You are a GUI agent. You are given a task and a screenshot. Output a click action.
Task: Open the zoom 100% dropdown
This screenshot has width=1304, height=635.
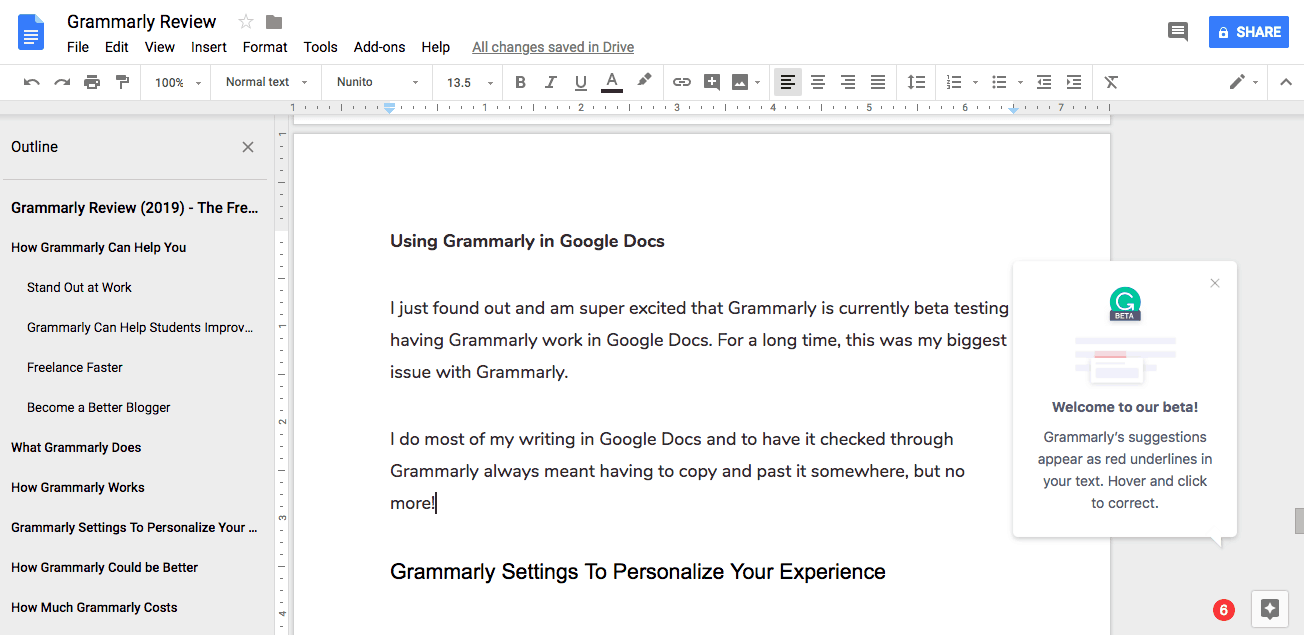[178, 82]
